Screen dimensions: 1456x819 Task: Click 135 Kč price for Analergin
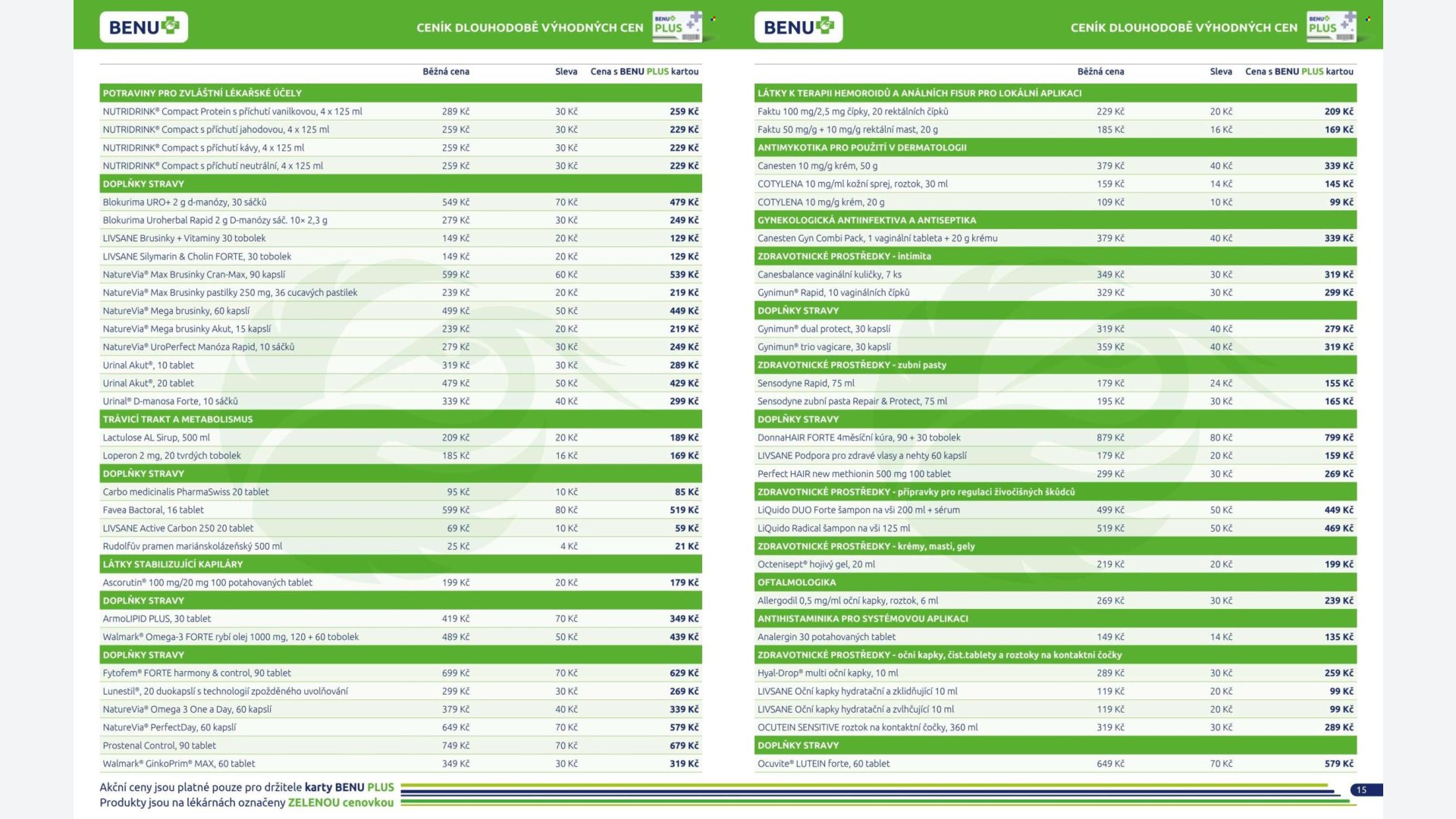point(1338,637)
